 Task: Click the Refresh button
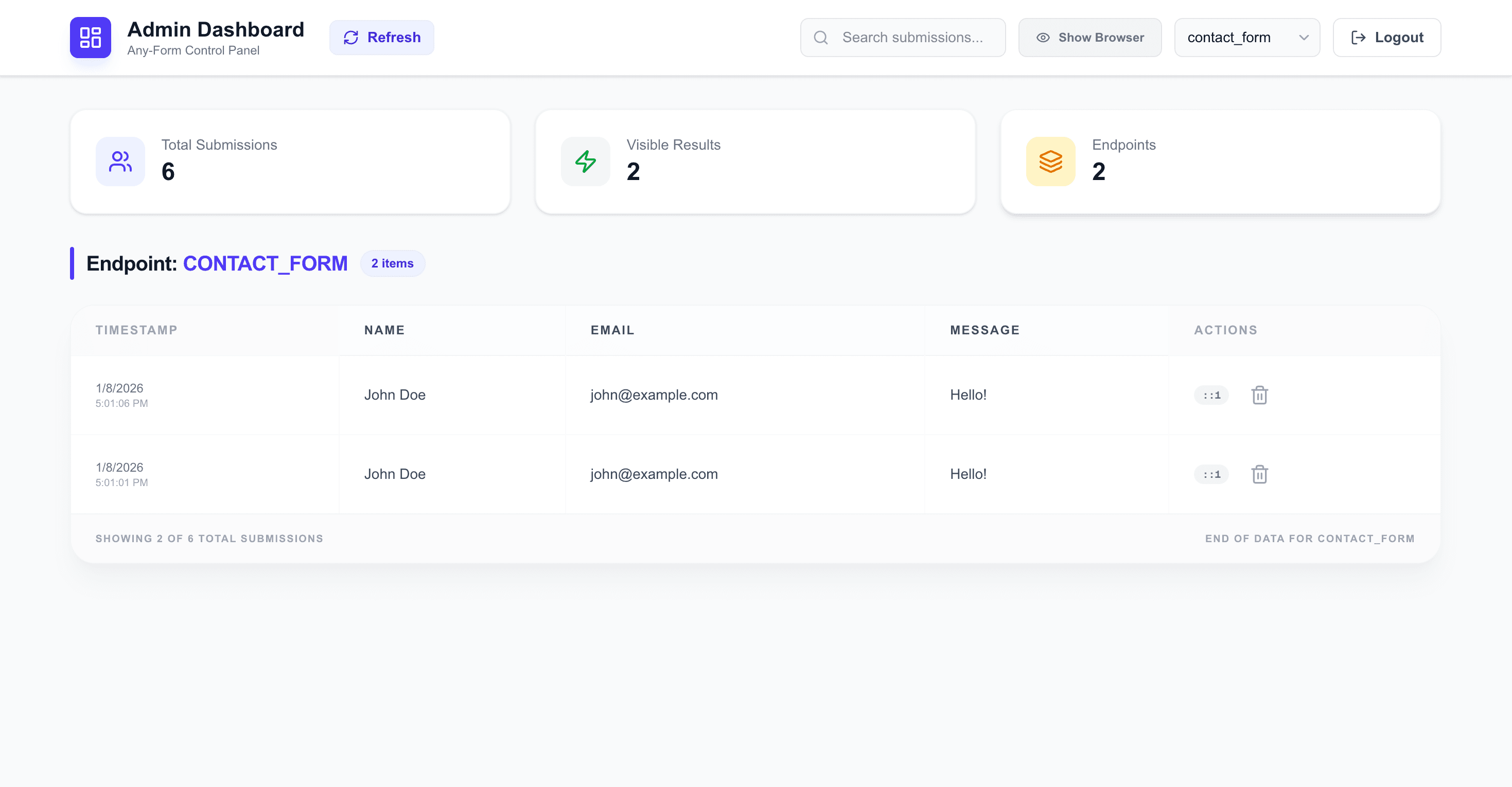[381, 38]
